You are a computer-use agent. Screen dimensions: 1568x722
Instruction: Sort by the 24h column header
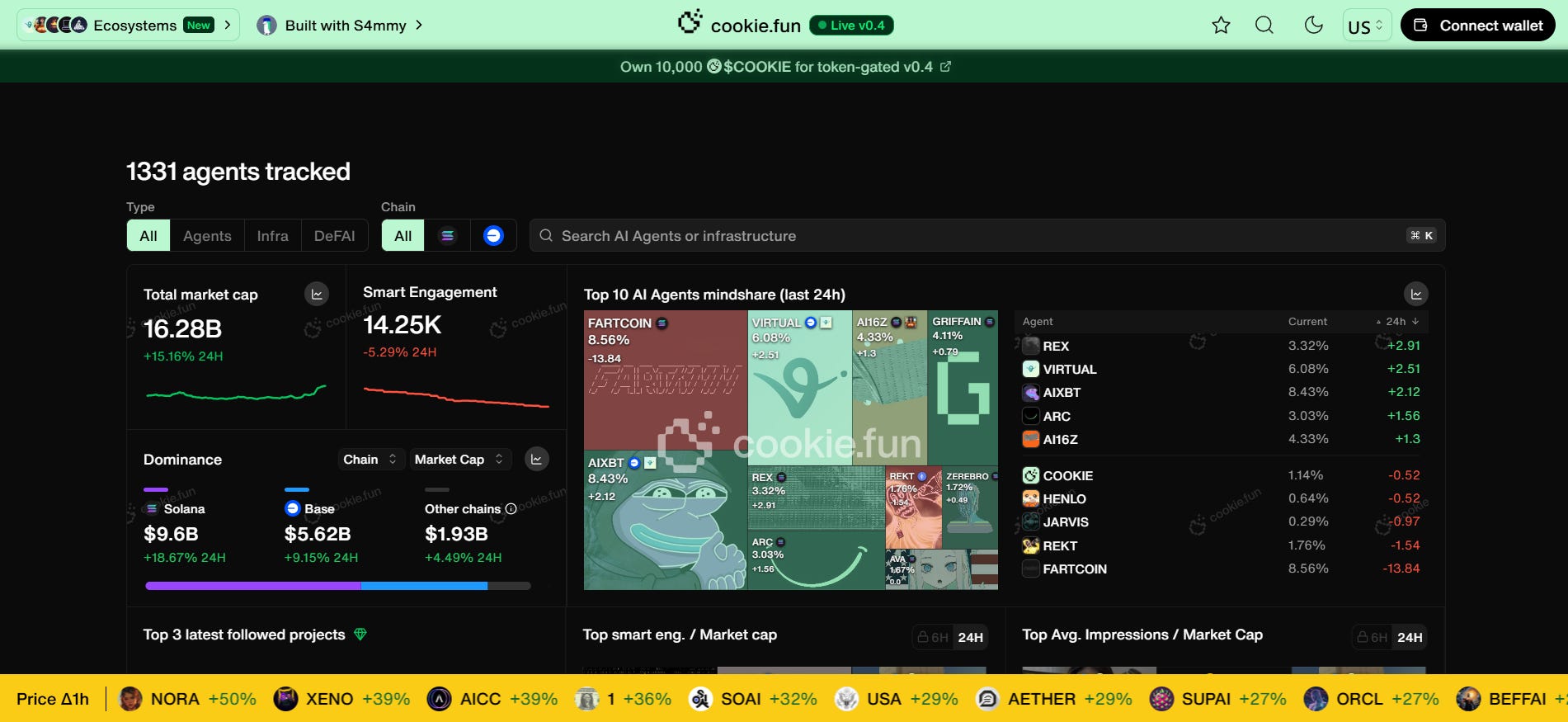(x=1397, y=322)
